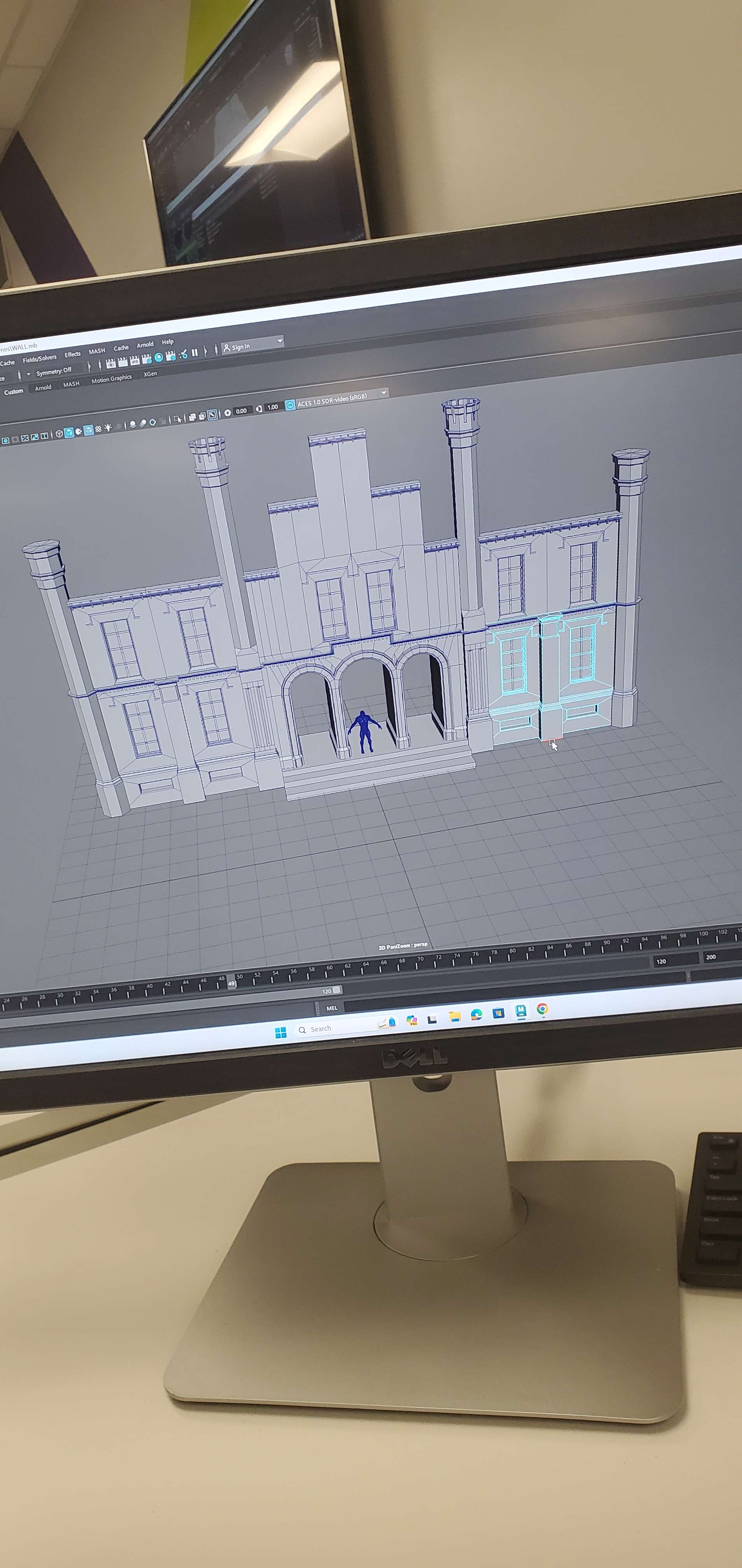Image resolution: width=742 pixels, height=1568 pixels.
Task: Click the MEL script language button
Action: click(332, 1008)
